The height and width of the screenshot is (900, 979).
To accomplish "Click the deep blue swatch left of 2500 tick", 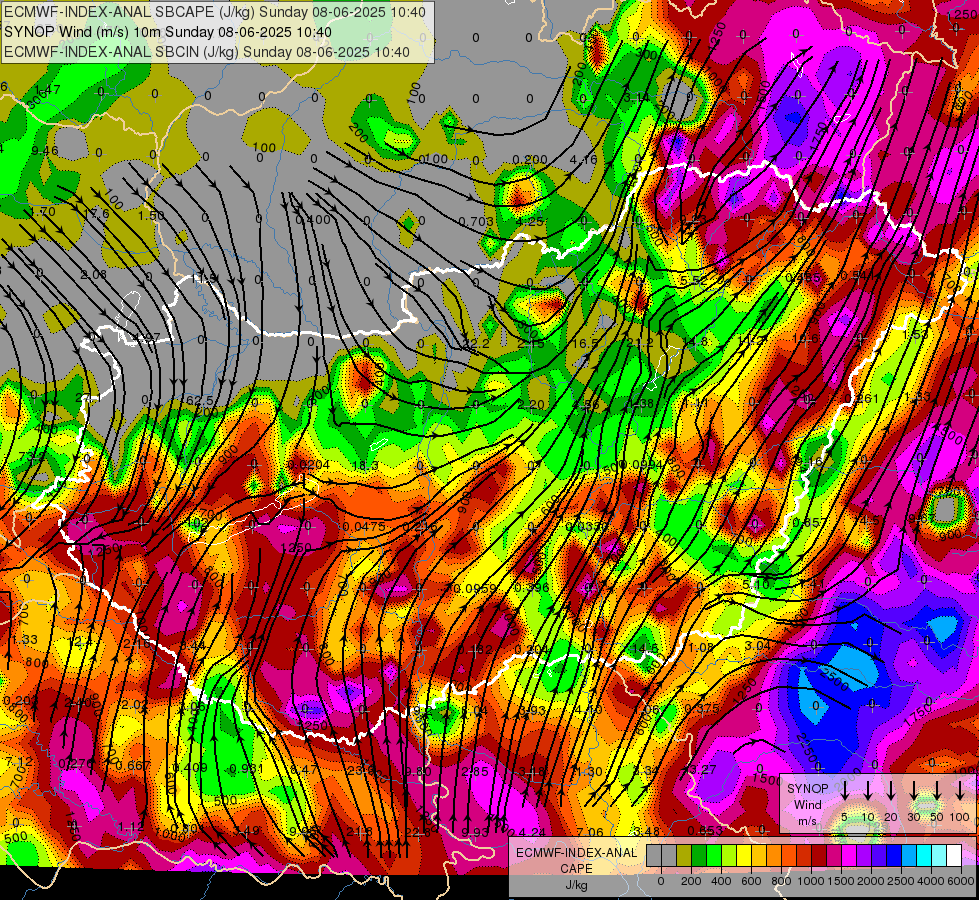I will [x=893, y=855].
